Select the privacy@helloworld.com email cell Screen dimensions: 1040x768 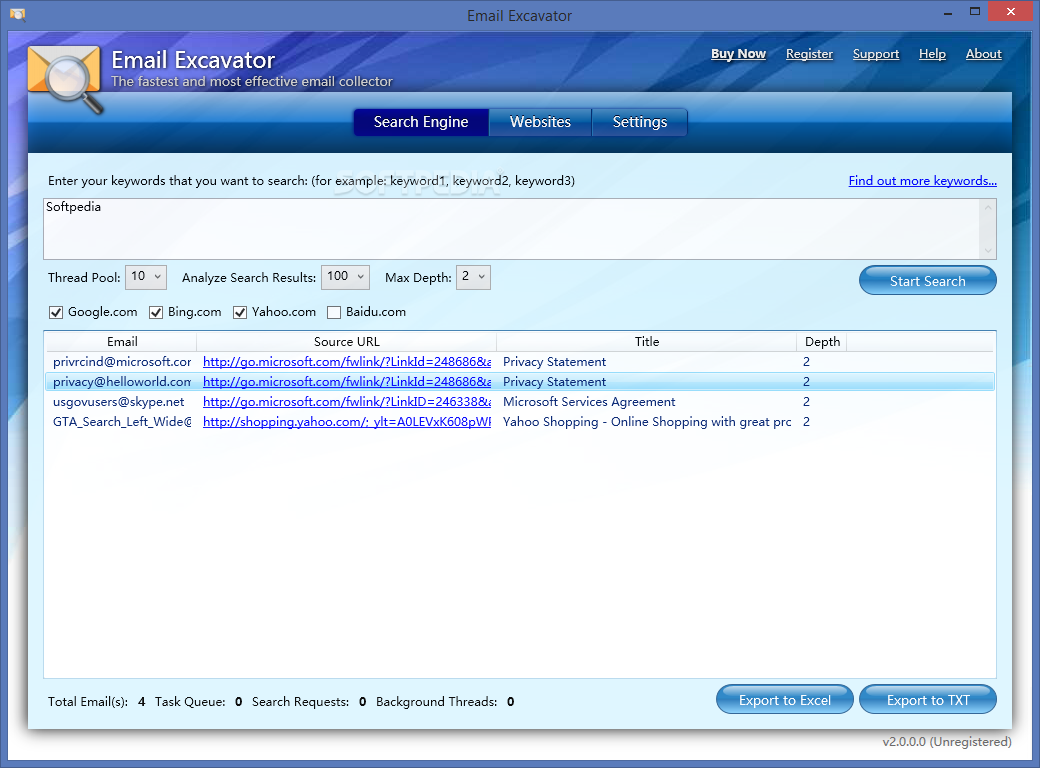click(x=122, y=381)
